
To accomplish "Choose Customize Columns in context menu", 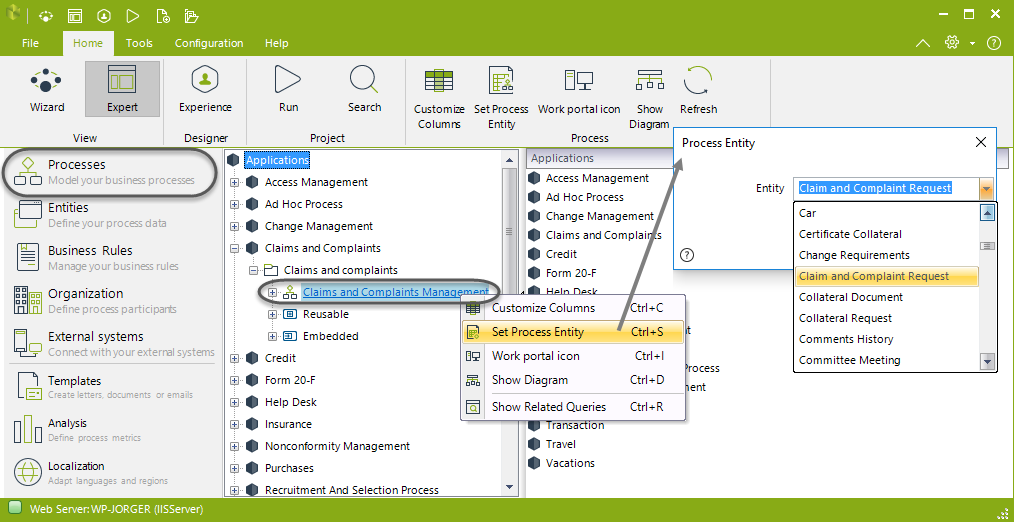I will [573, 308].
